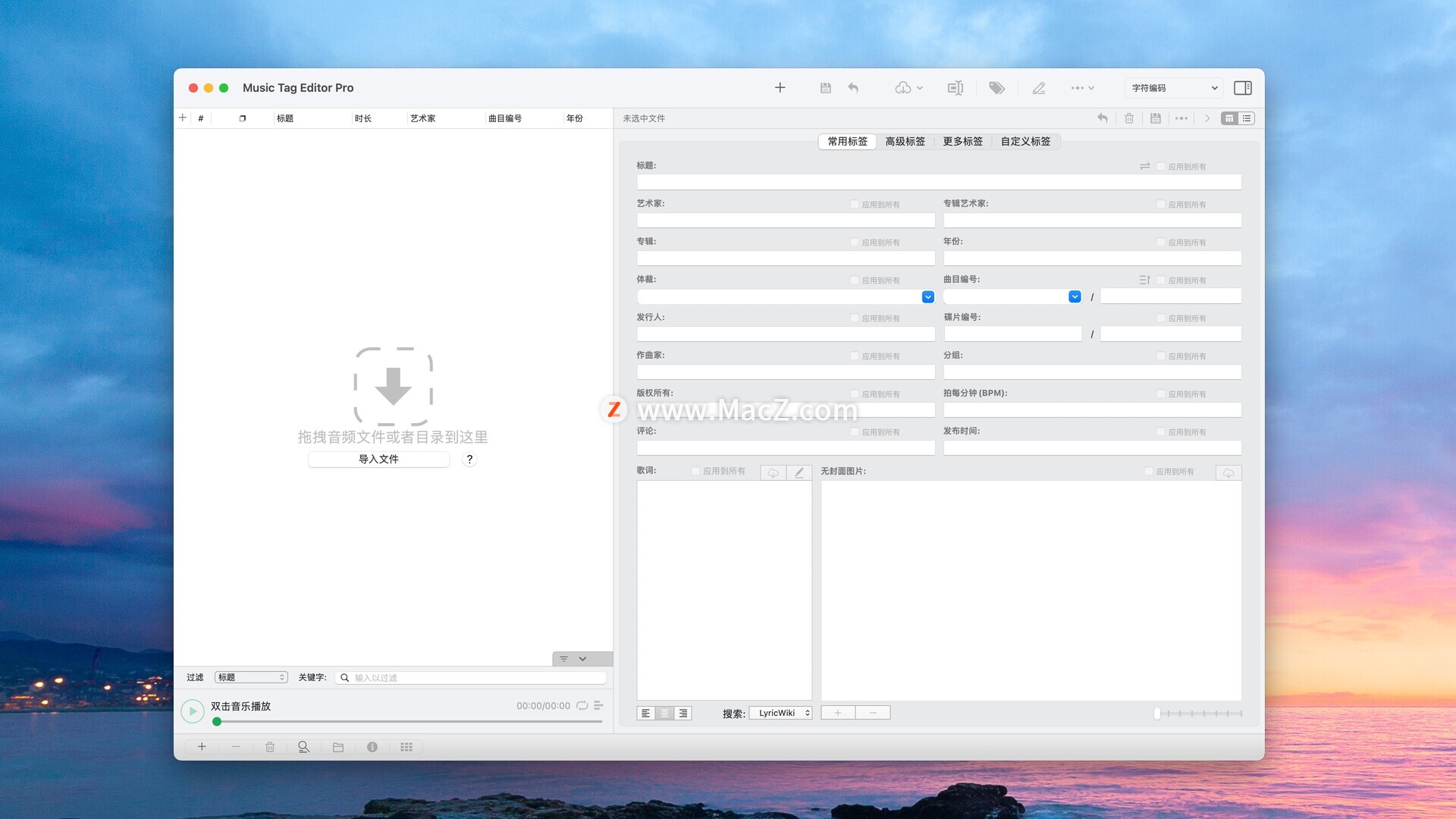The height and width of the screenshot is (819, 1456).
Task: Expand the filter panel chevron above filter bar
Action: click(582, 659)
